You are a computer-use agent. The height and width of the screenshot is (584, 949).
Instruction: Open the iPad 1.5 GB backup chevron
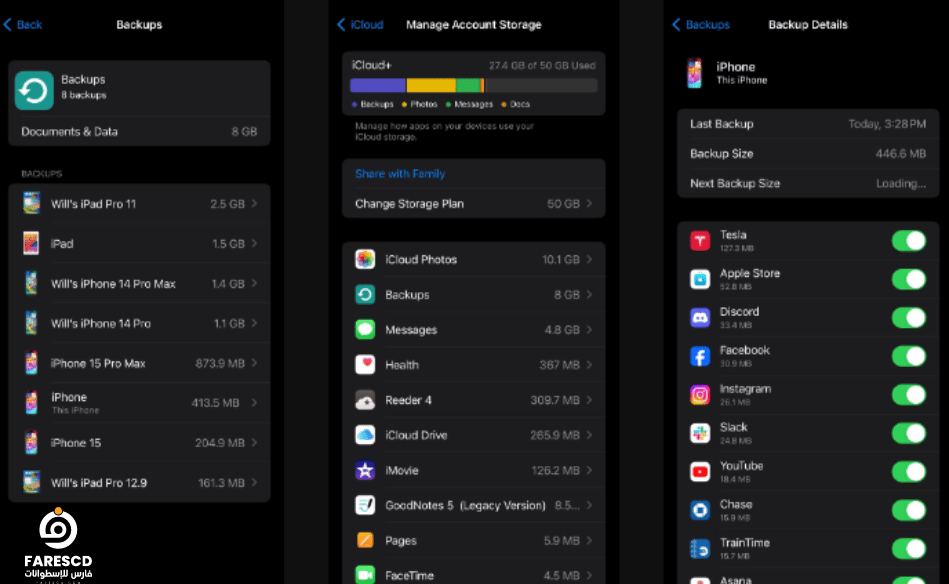click(x=255, y=243)
